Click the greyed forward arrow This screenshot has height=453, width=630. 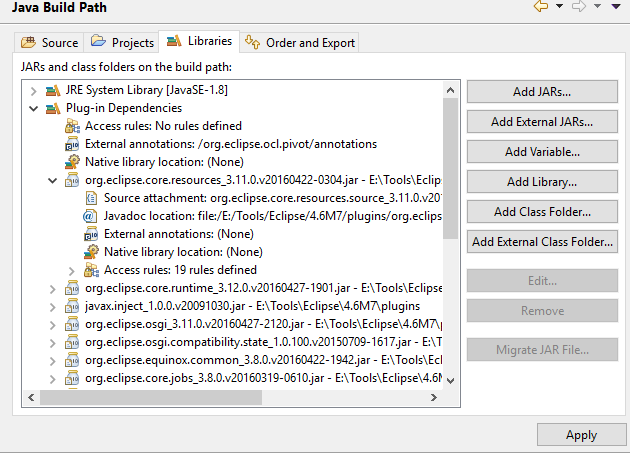click(x=579, y=6)
